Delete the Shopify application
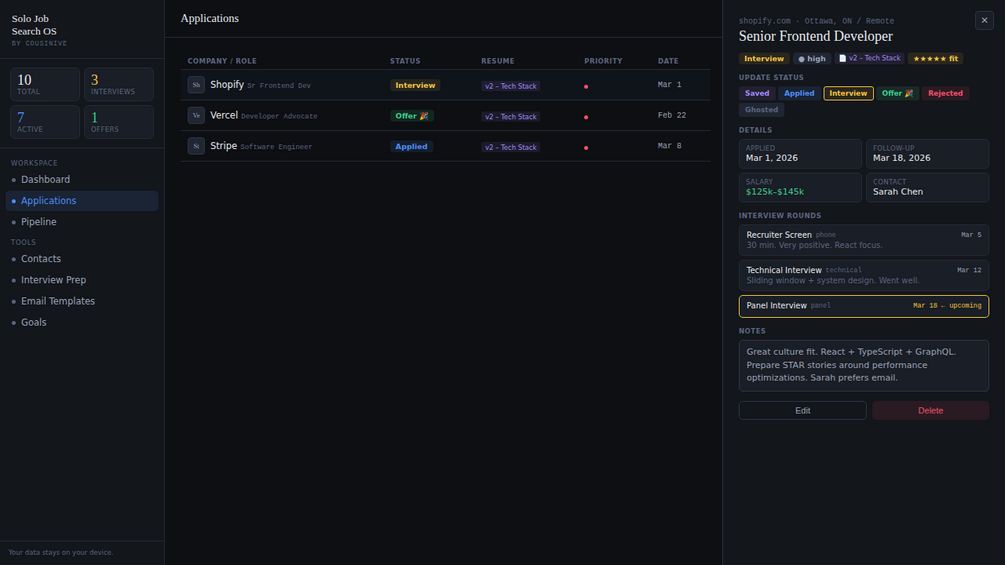The width and height of the screenshot is (1005, 565). [x=930, y=411]
